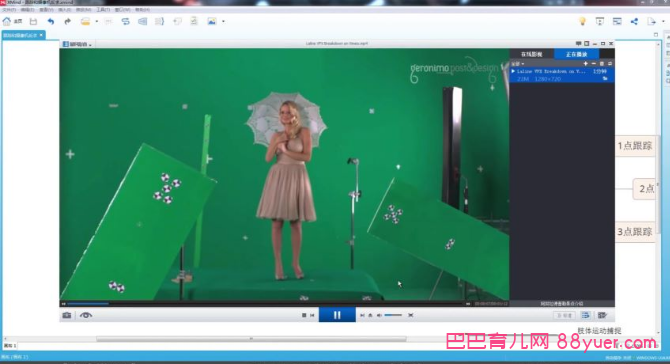The height and width of the screenshot is (364, 670).
Task: Click the horizontal canvas scrollbar
Action: click(251, 339)
